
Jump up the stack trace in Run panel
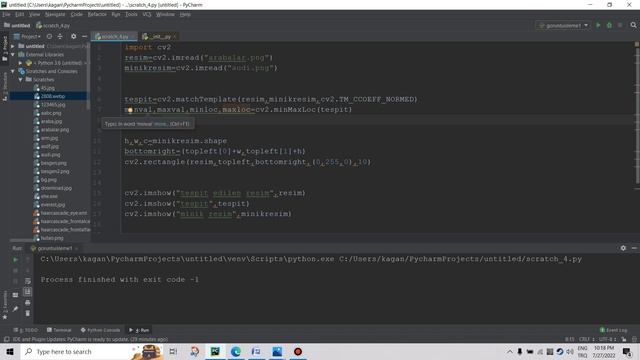(27, 260)
